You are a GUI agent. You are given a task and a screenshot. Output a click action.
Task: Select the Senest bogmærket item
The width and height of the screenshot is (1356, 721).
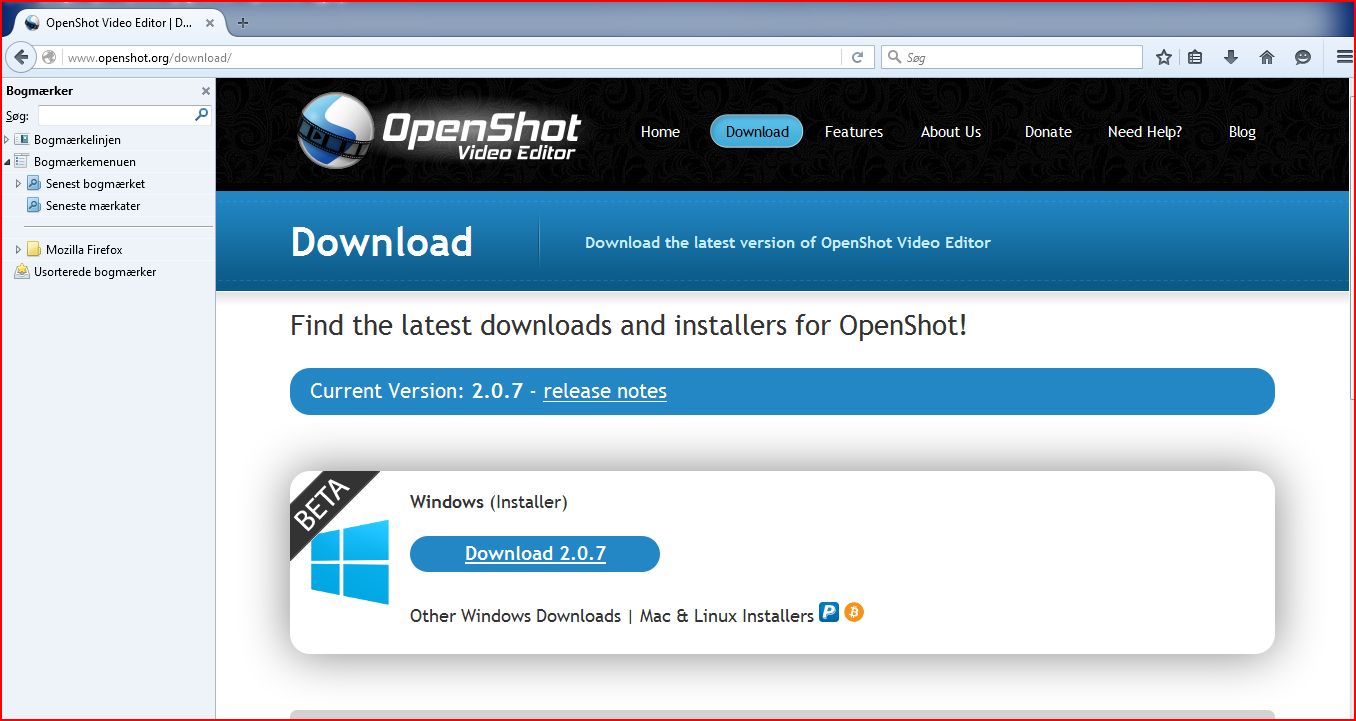coord(95,183)
